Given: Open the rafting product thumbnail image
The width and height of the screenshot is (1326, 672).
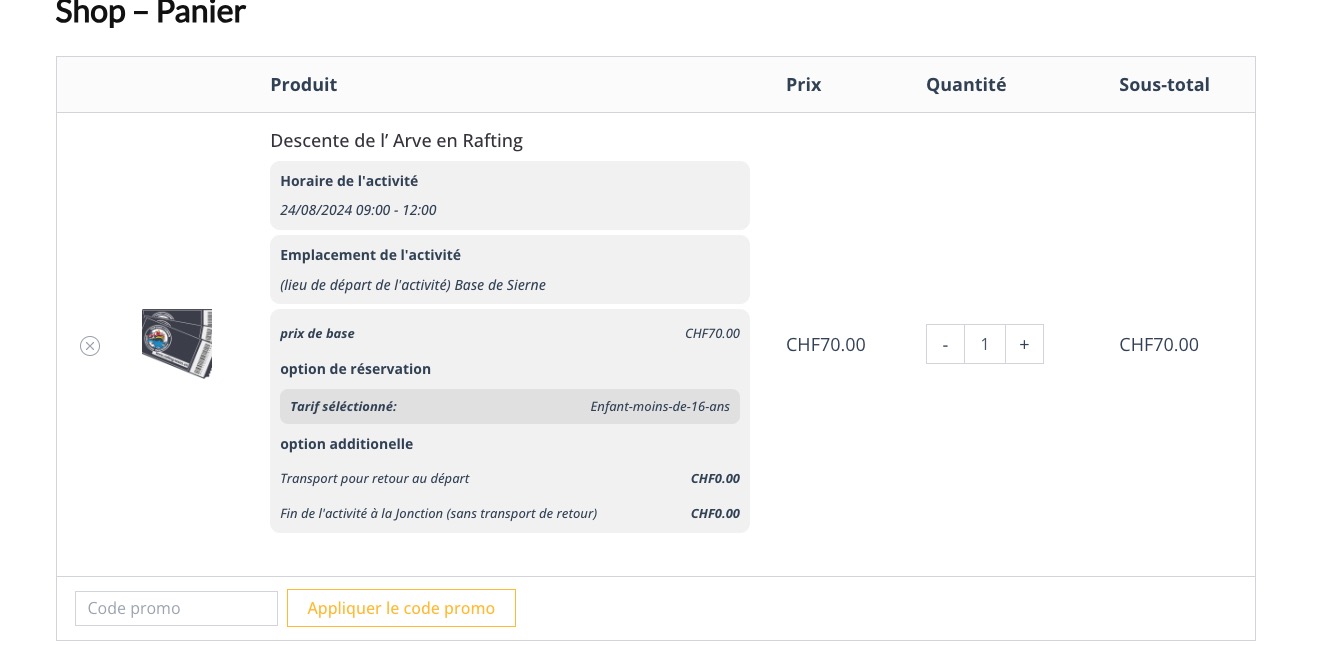Looking at the screenshot, I should coord(177,344).
